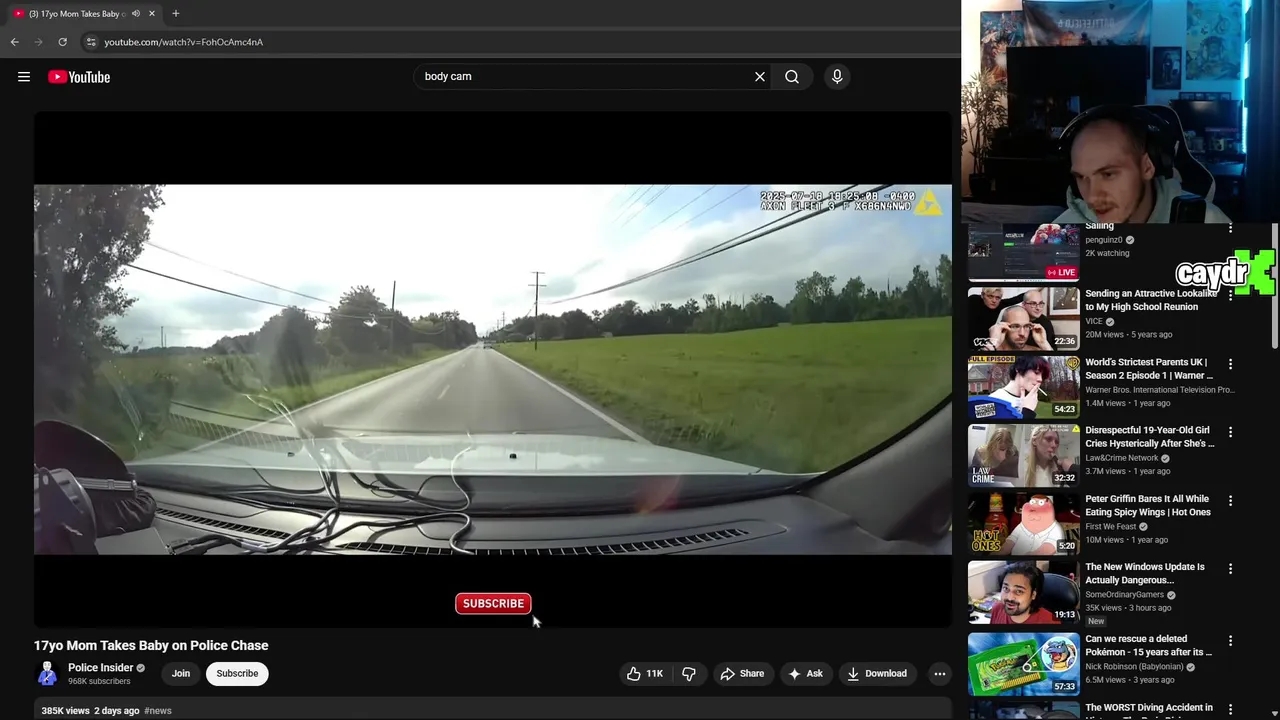Image resolution: width=1280 pixels, height=720 pixels.
Task: Open the Police Insider channel name link
Action: click(100, 668)
